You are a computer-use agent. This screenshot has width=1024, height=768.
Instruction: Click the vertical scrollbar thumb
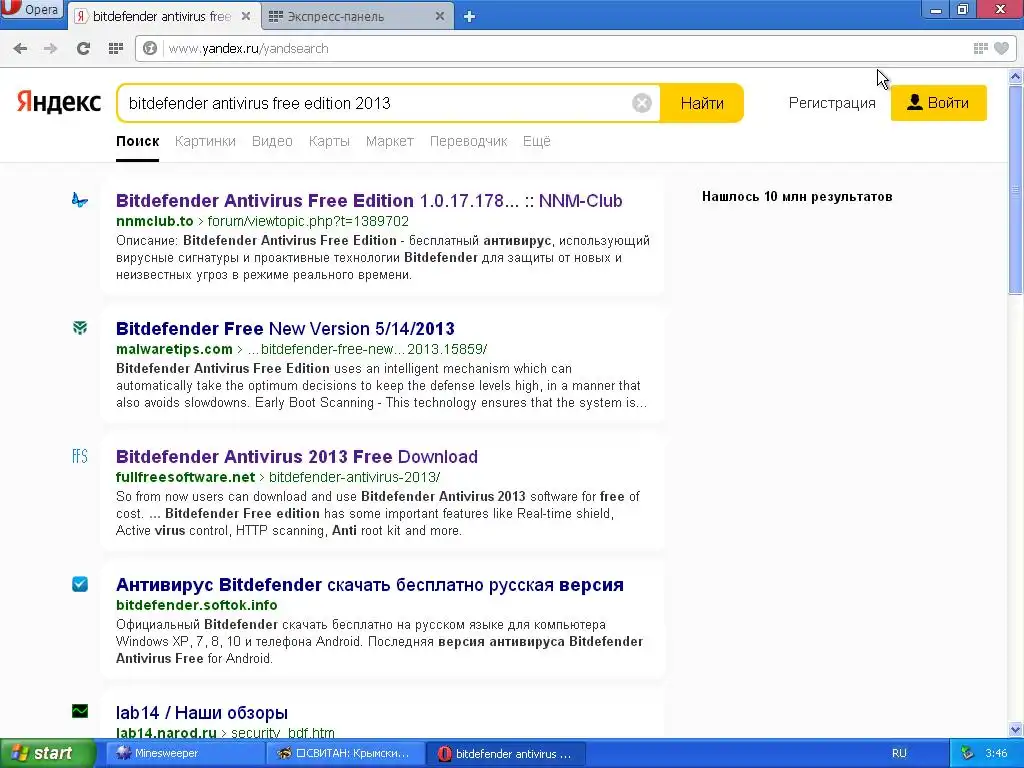1016,189
